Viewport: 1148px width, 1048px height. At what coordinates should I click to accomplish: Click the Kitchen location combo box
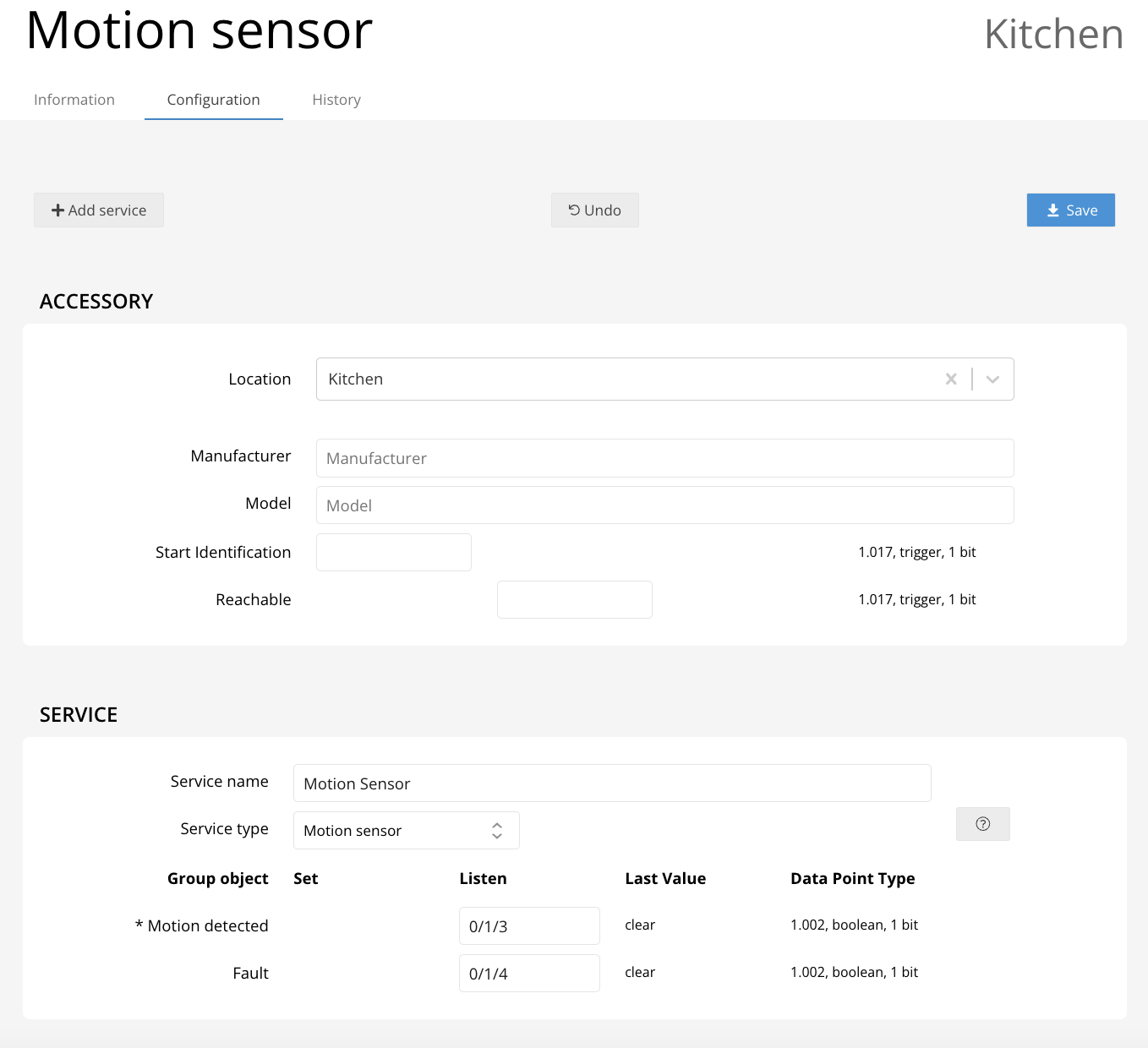tap(626, 379)
